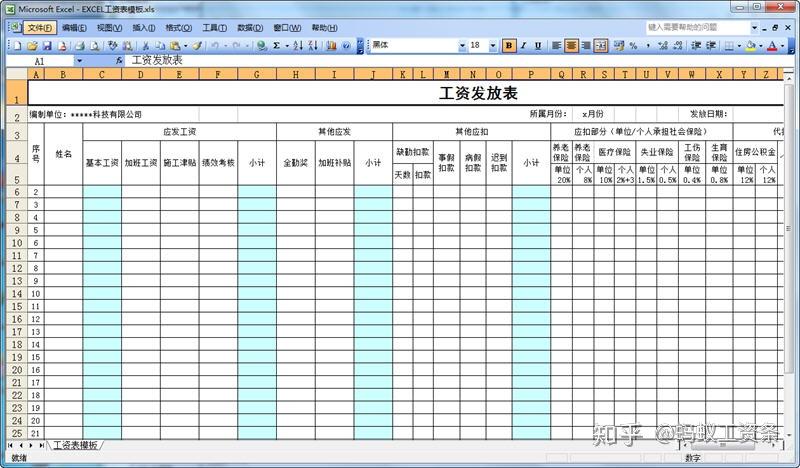
Task: Open the Borders dropdown arrow
Action: tap(739, 46)
